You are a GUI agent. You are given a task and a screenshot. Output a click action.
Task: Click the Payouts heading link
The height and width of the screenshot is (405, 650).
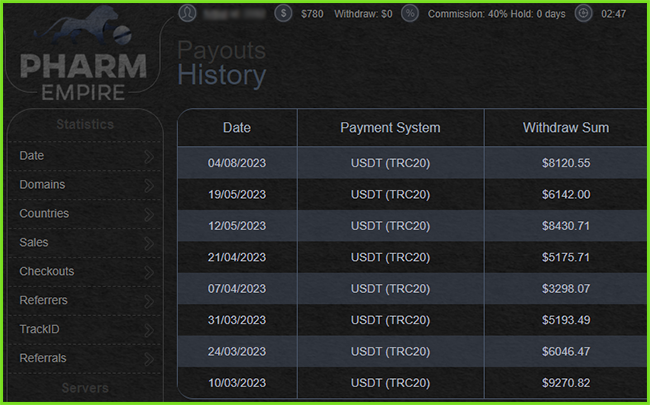[222, 50]
